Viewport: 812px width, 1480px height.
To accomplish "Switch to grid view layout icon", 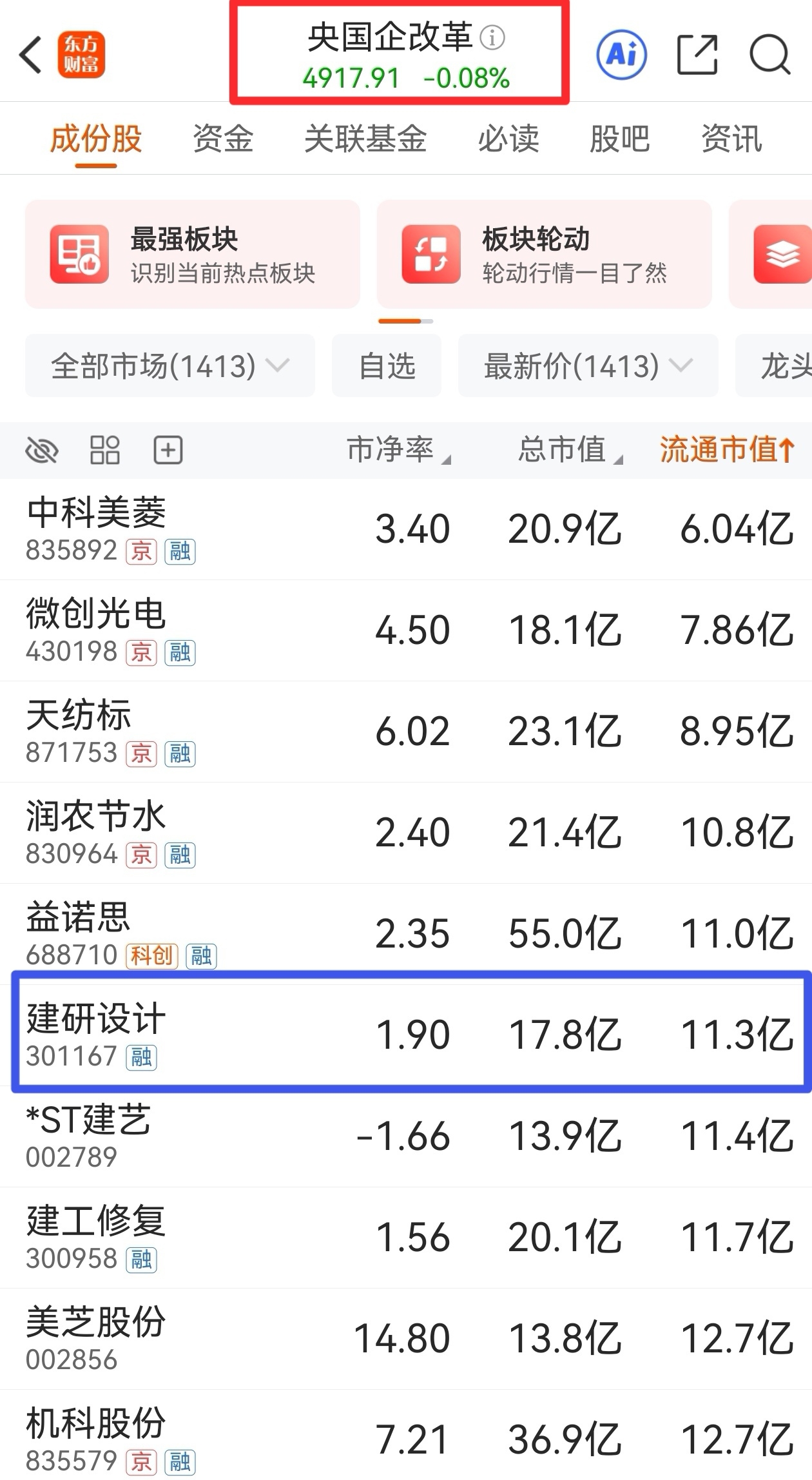I will click(104, 450).
